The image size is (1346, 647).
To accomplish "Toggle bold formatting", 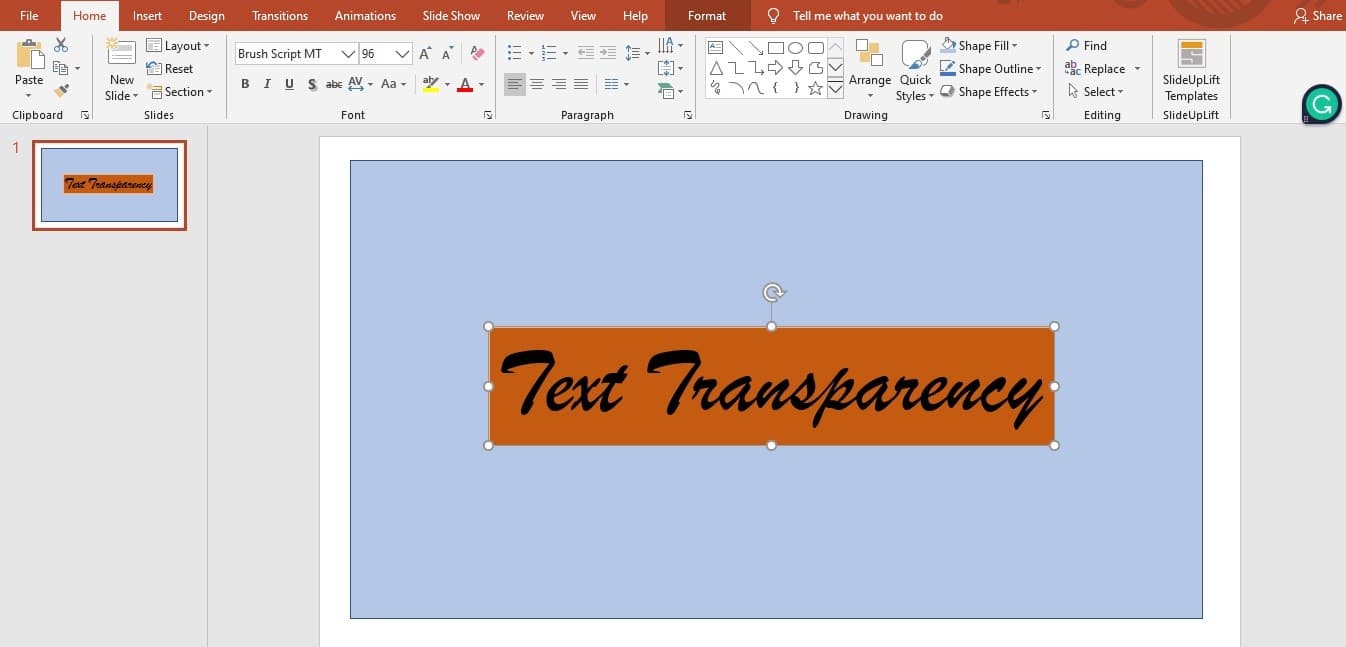I will (245, 84).
